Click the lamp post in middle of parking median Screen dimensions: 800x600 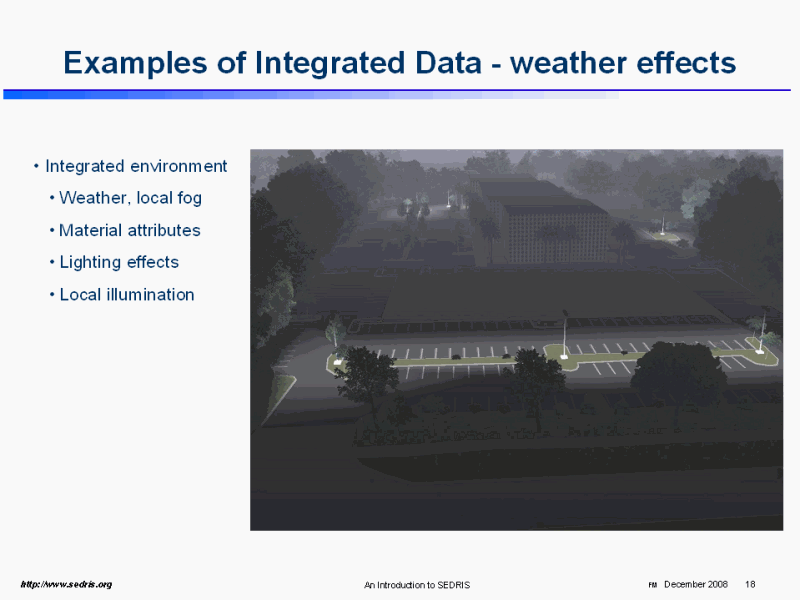point(565,335)
